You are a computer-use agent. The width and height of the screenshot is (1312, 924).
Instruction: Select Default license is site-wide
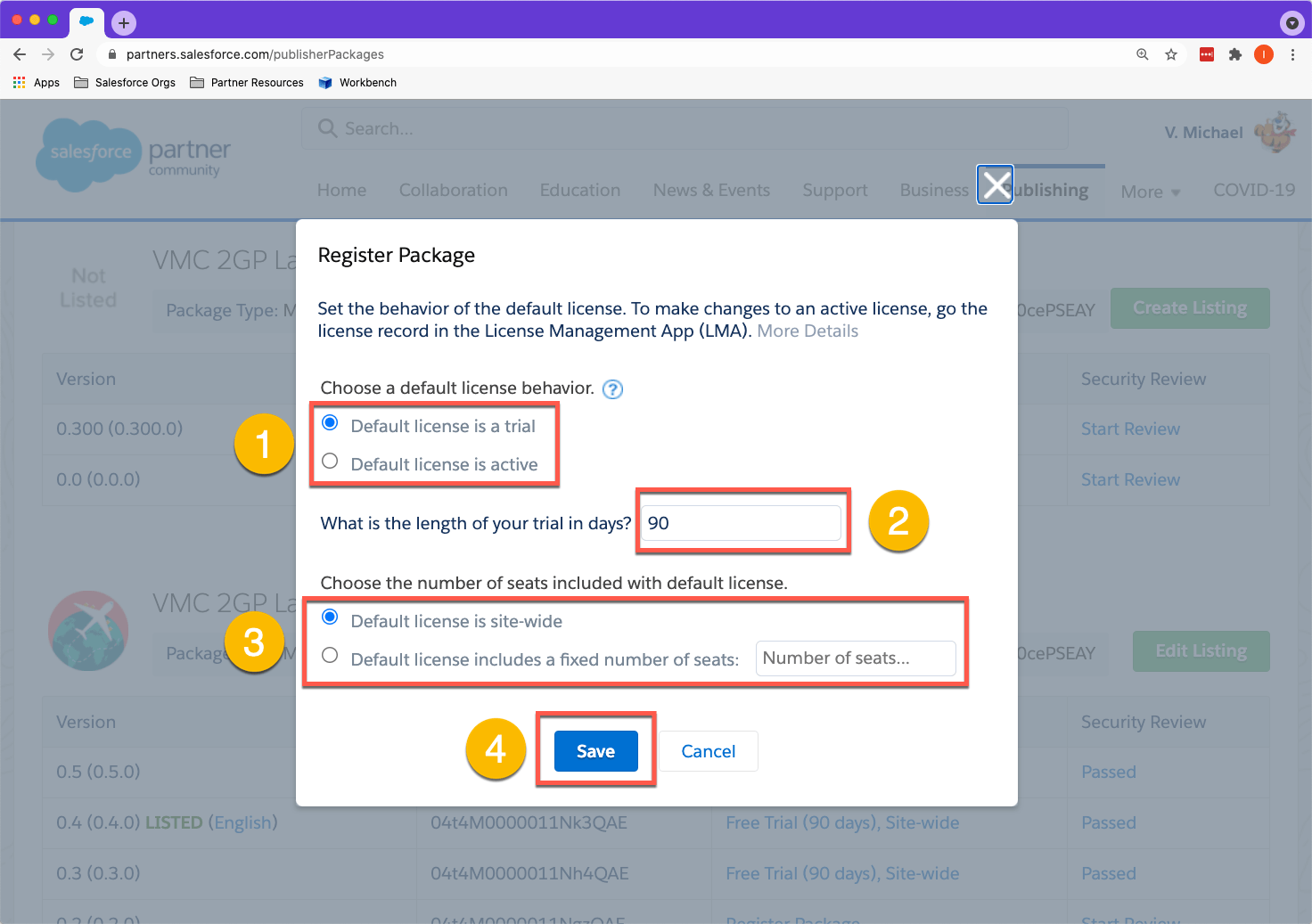coord(330,617)
